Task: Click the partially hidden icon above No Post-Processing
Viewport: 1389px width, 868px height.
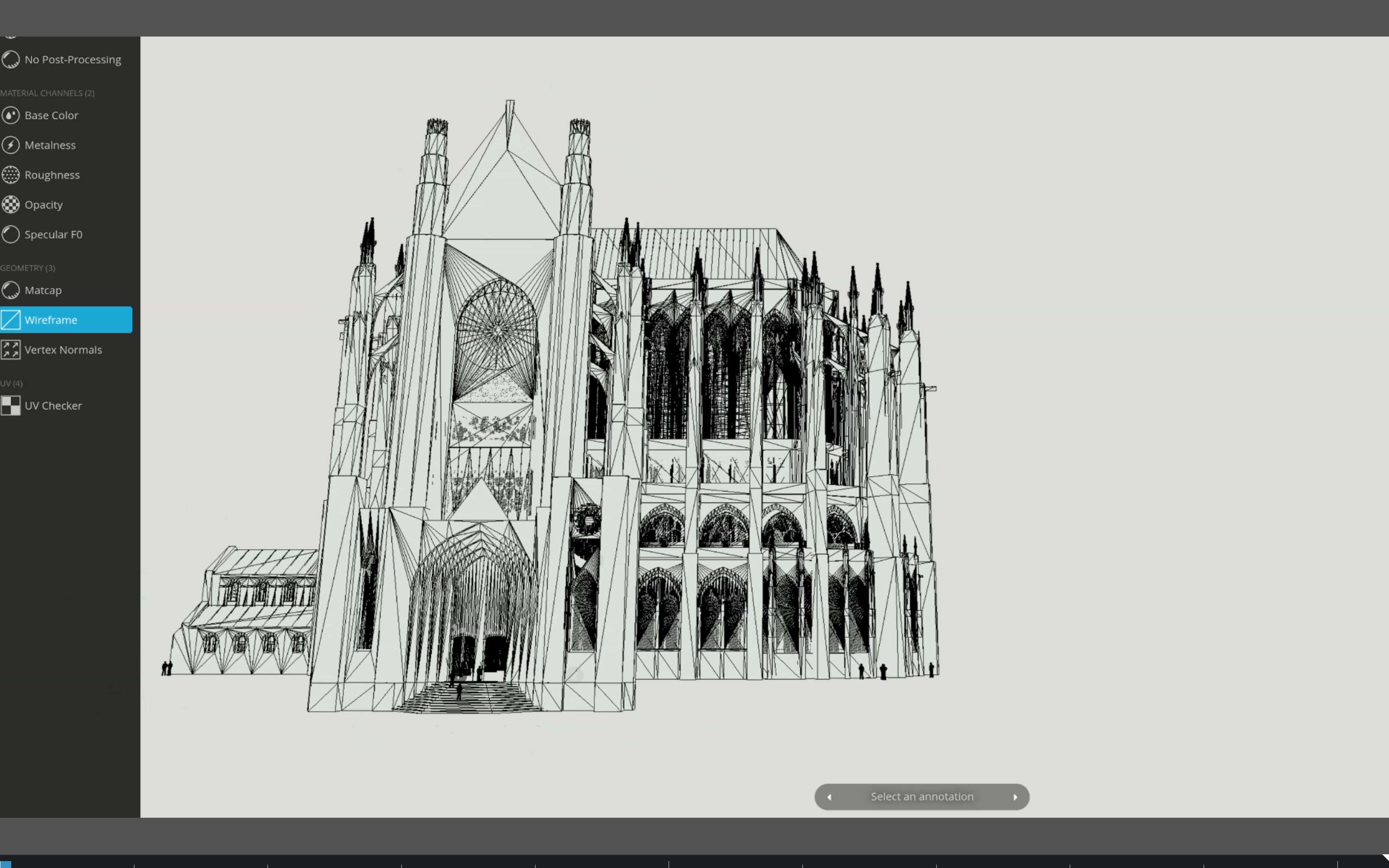Action: pos(10,37)
